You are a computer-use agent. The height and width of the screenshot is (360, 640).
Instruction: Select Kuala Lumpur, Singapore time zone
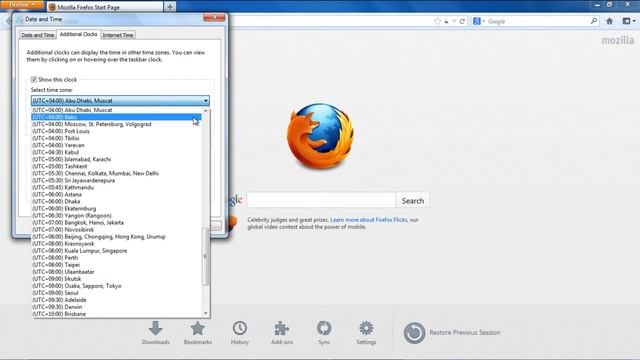click(116, 251)
